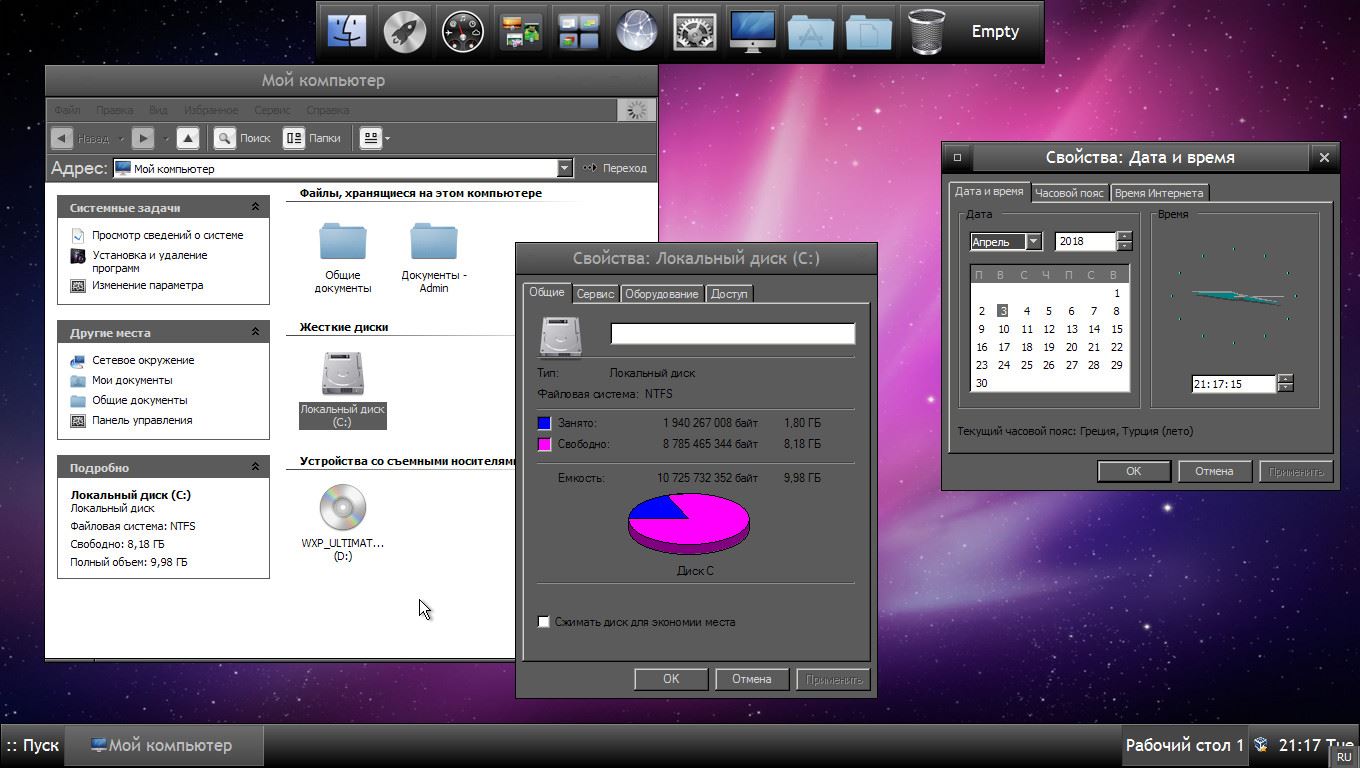Click the time 21:17:15 spinner arrows
Viewport: 1360px width, 768px height.
(x=1285, y=383)
